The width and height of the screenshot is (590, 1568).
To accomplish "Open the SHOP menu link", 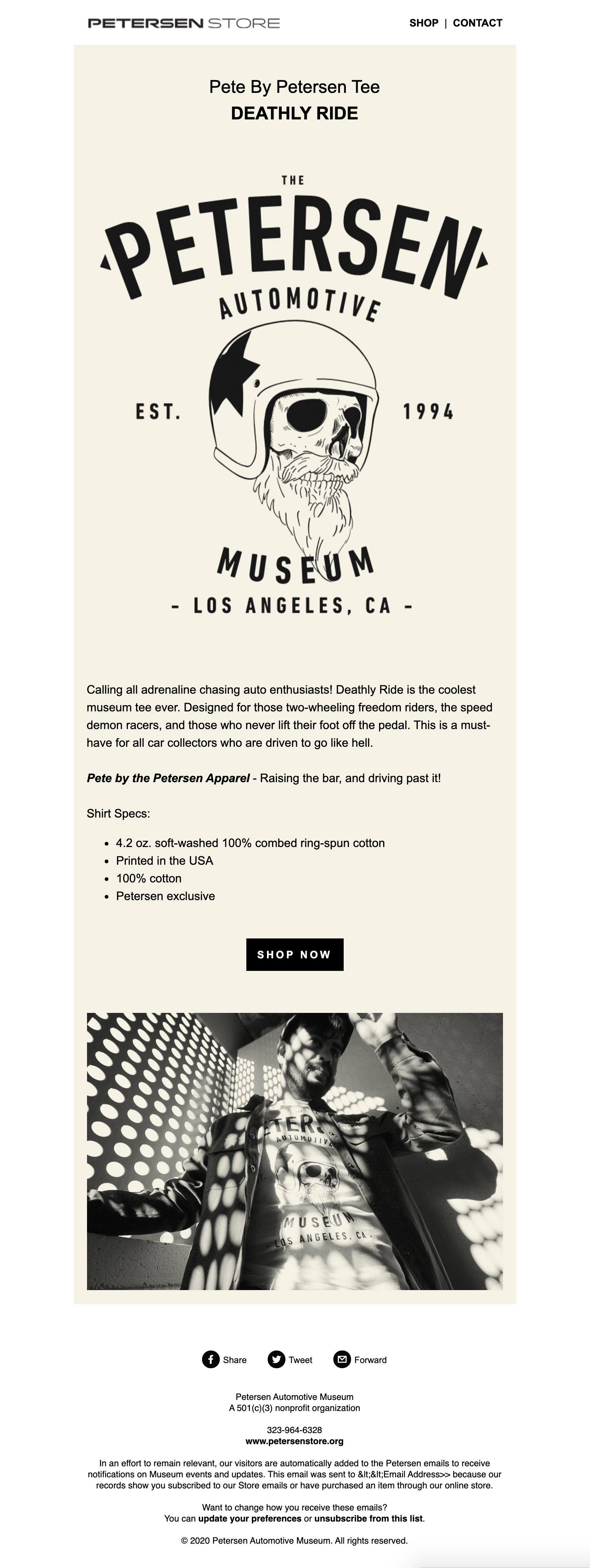I will (424, 23).
